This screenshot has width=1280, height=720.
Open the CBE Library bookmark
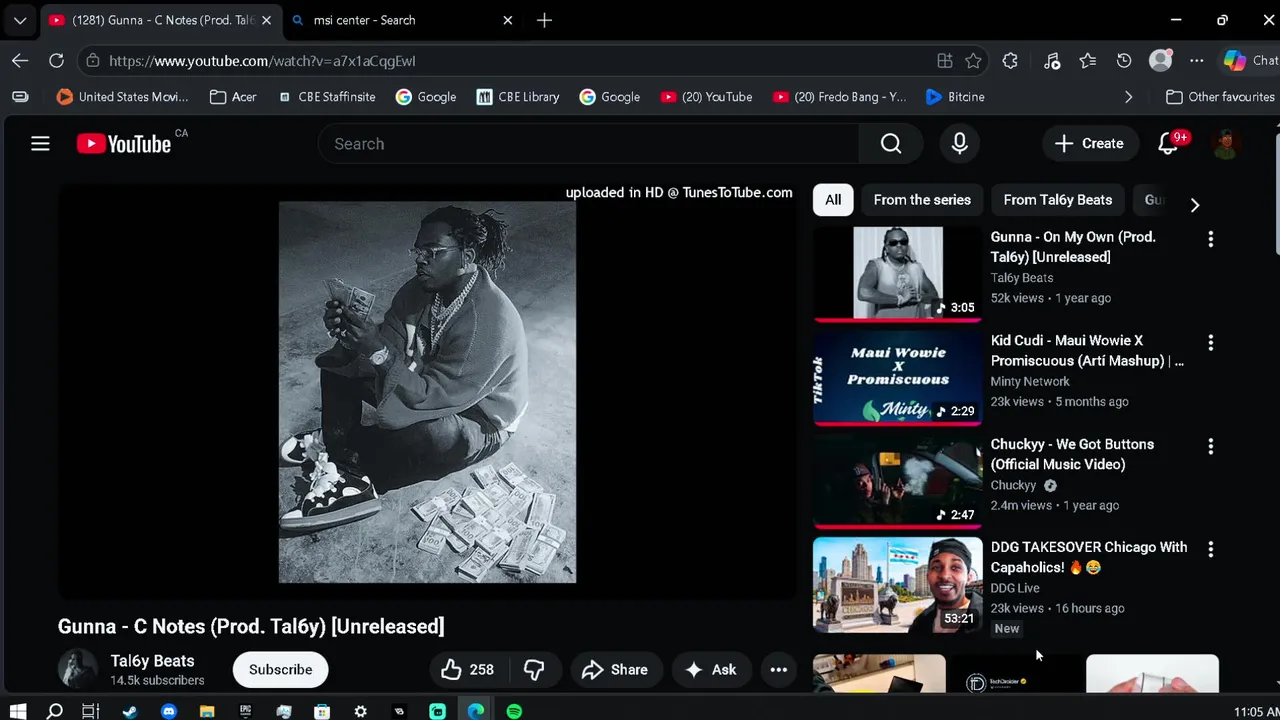pos(518,97)
